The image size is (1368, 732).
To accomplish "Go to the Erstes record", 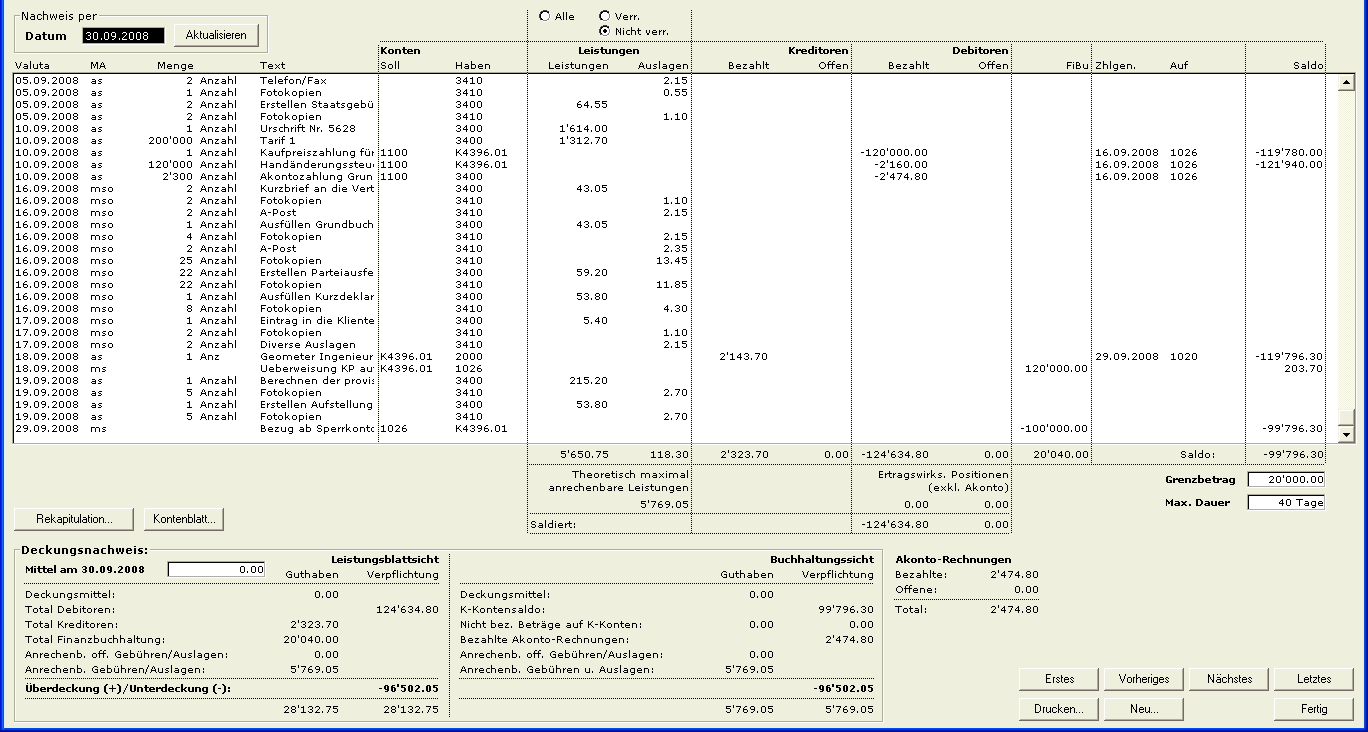I will click(x=1059, y=679).
